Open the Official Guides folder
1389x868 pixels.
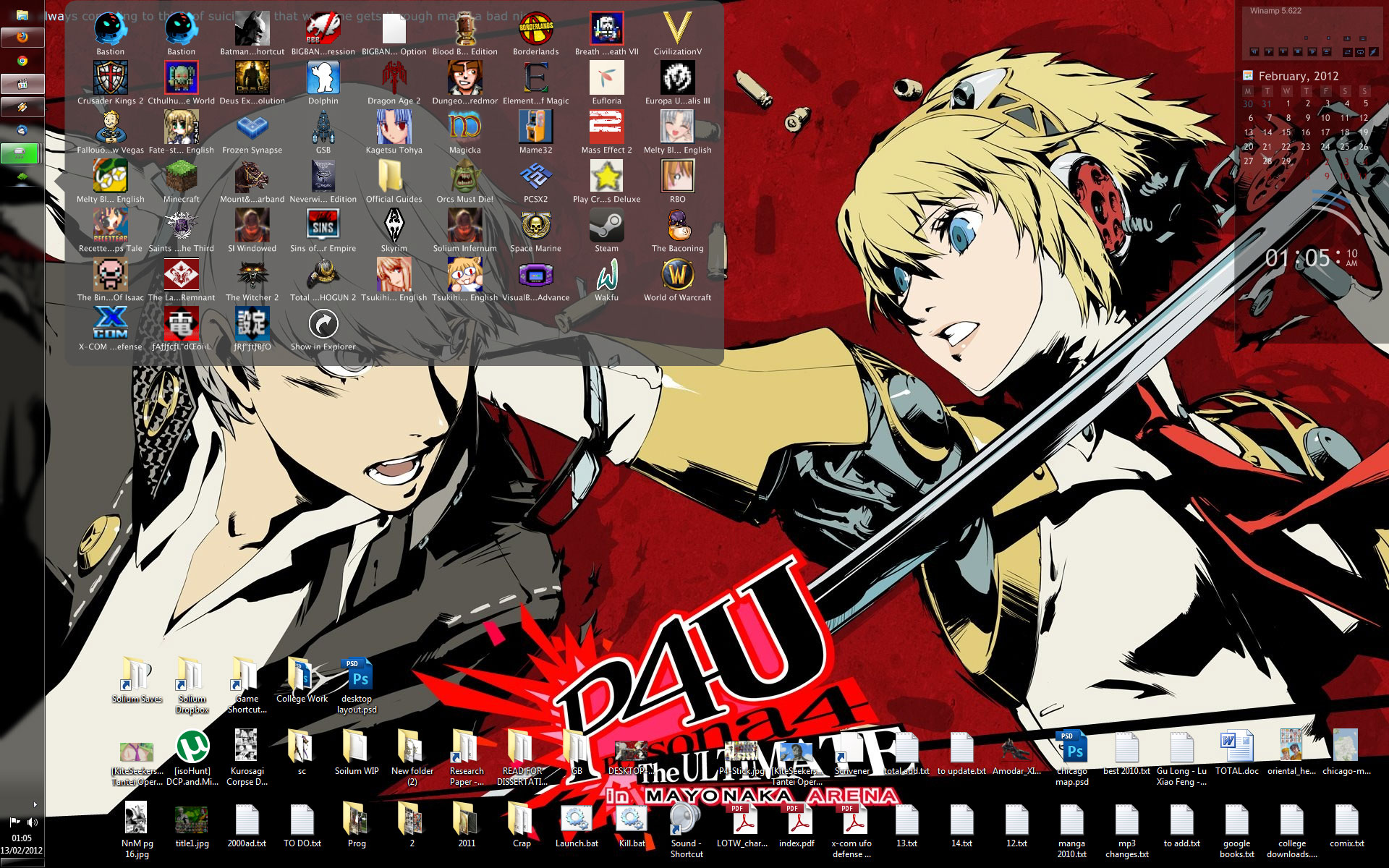[x=394, y=182]
